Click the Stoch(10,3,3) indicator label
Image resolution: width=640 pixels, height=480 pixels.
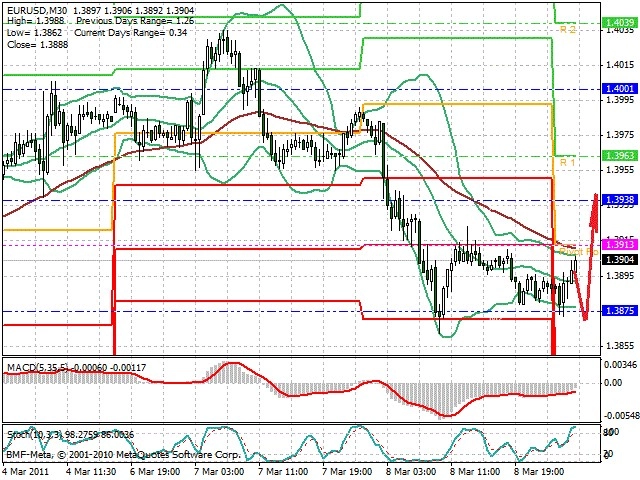tap(34, 434)
